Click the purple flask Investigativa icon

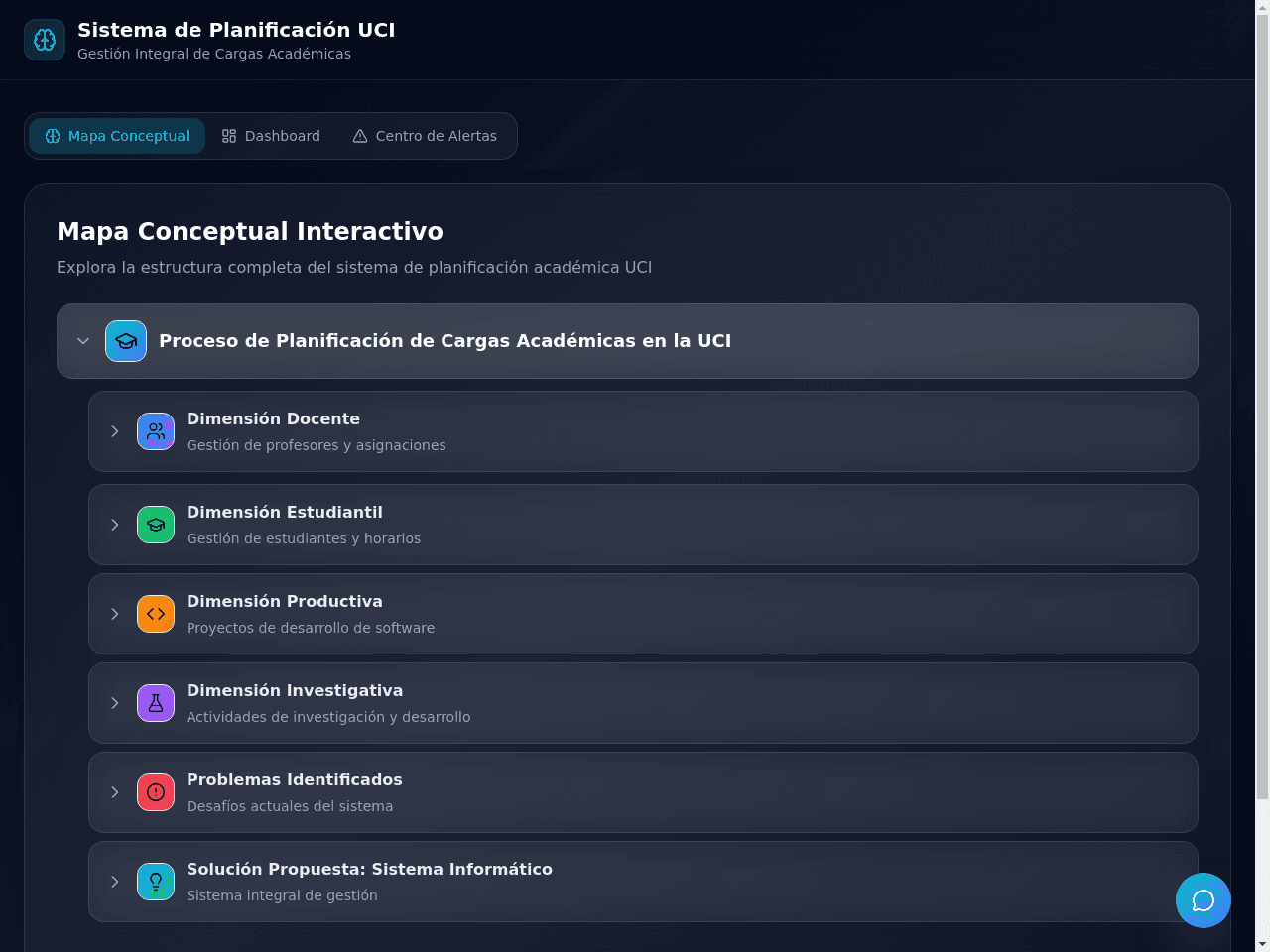(x=156, y=703)
